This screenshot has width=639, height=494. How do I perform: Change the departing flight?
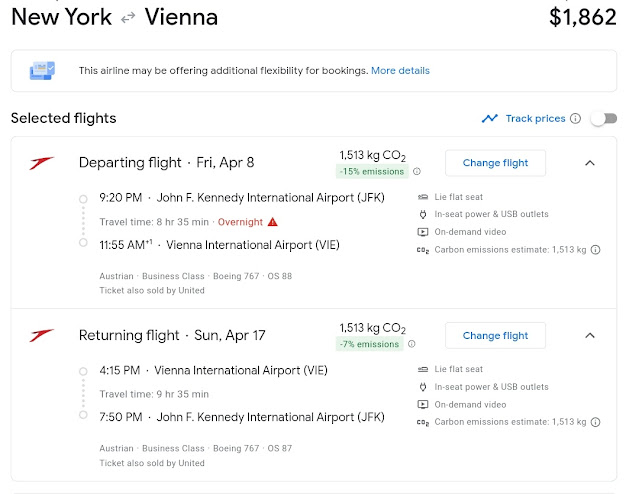pos(495,163)
